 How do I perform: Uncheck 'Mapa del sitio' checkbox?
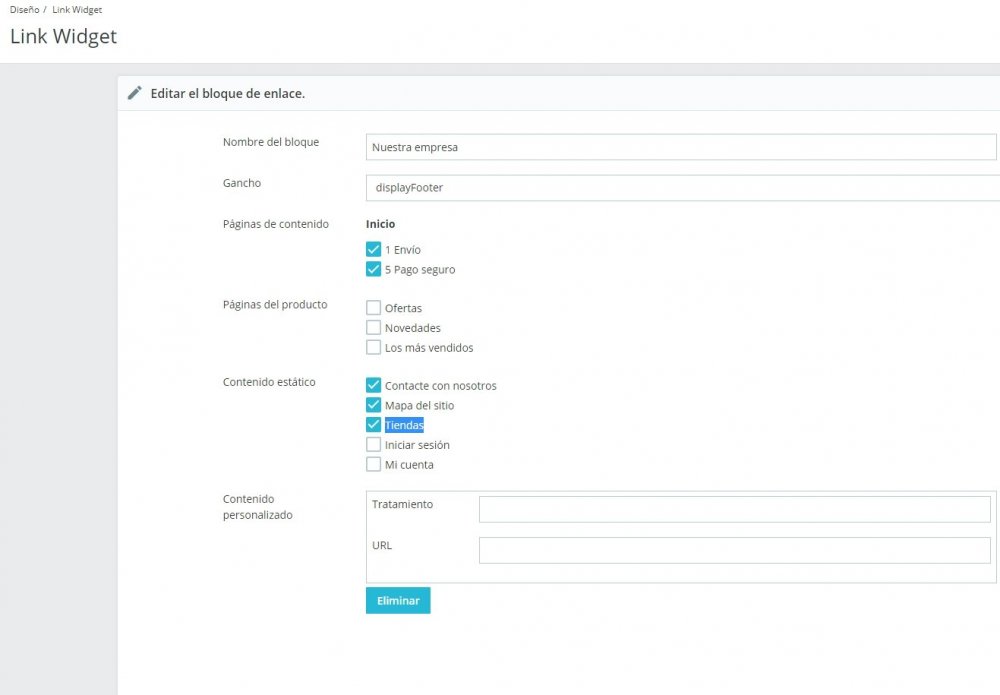coord(374,406)
